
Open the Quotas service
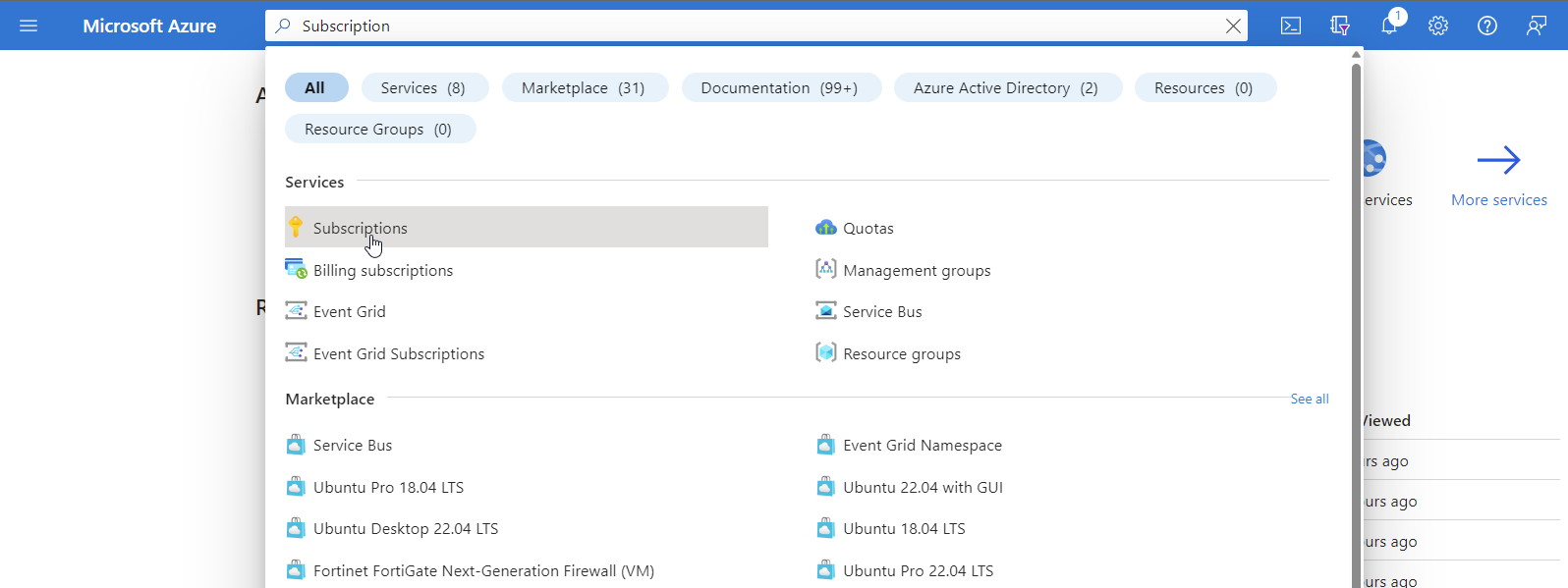868,228
